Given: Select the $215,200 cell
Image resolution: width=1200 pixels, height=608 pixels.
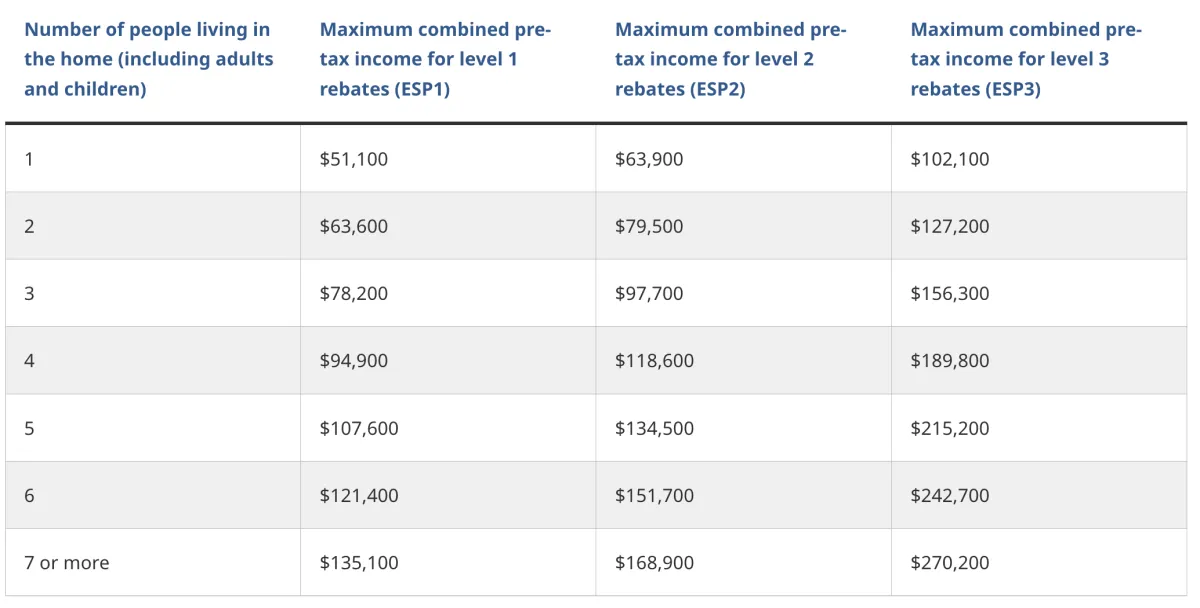Looking at the screenshot, I should 950,428.
